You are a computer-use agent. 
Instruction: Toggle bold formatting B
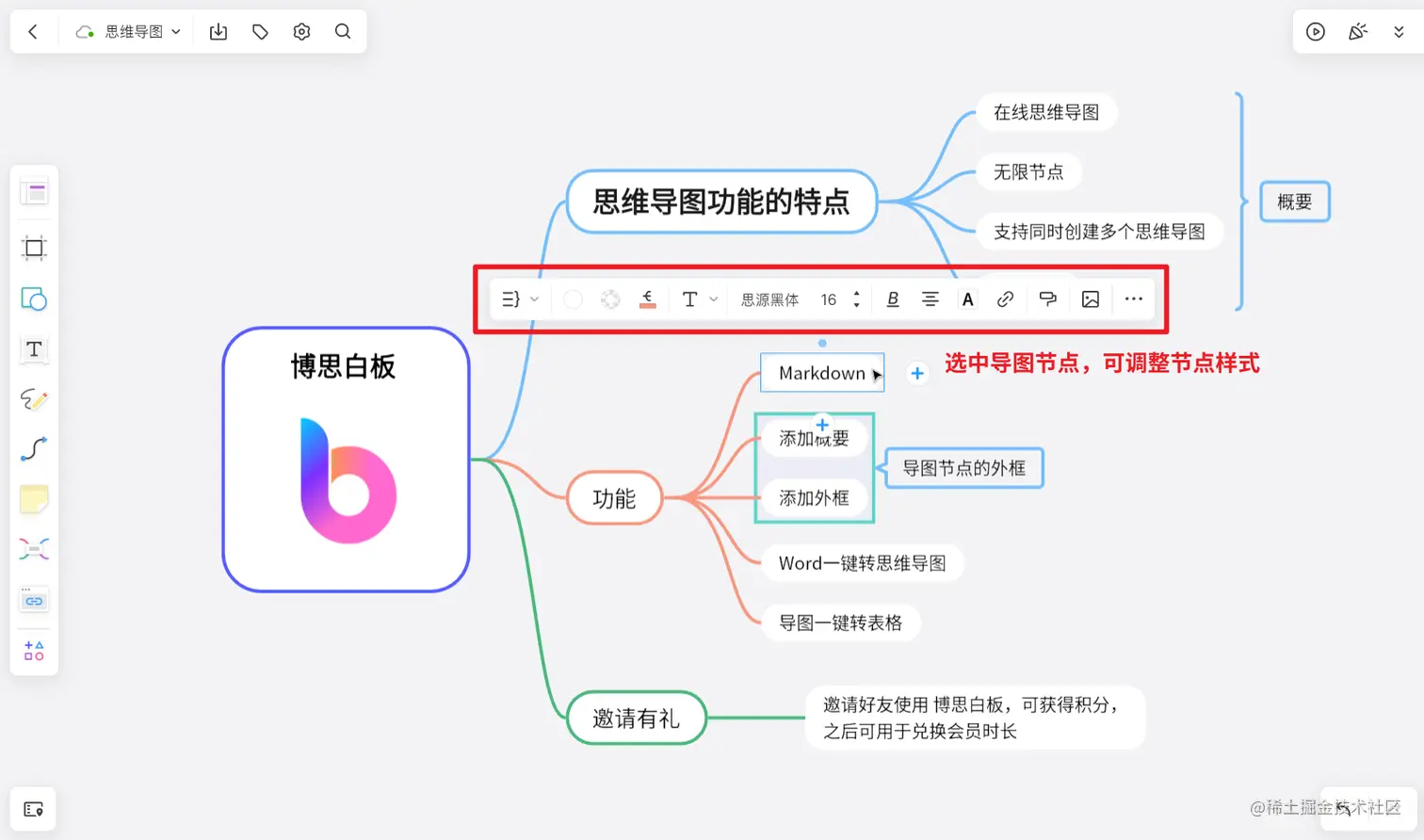pyautogui.click(x=893, y=299)
